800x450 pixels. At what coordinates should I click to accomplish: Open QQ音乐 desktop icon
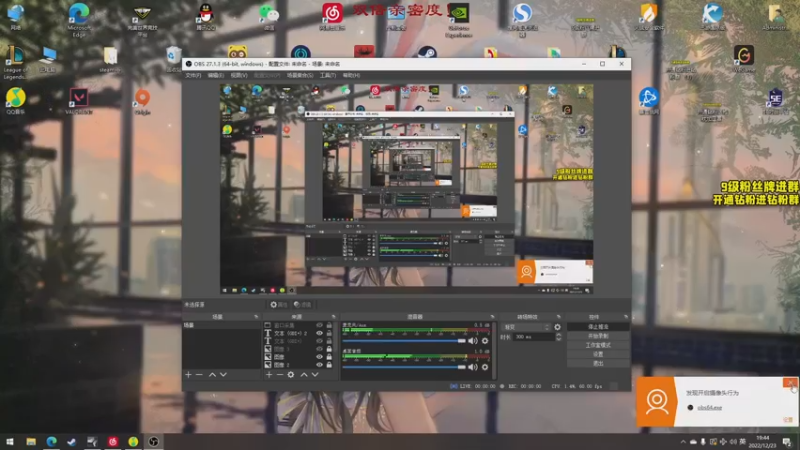tap(16, 101)
